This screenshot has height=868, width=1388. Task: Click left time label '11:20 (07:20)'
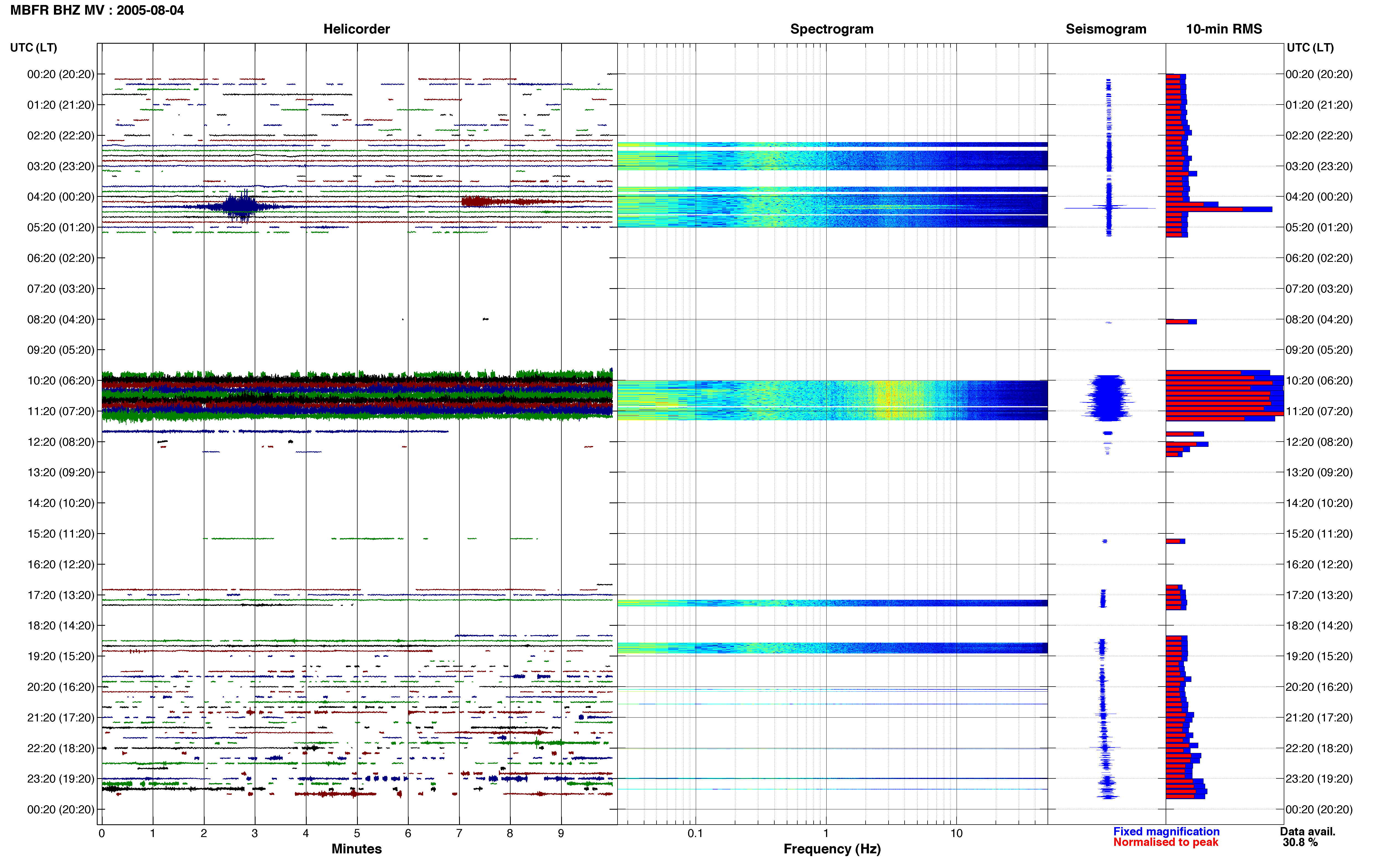(x=60, y=411)
